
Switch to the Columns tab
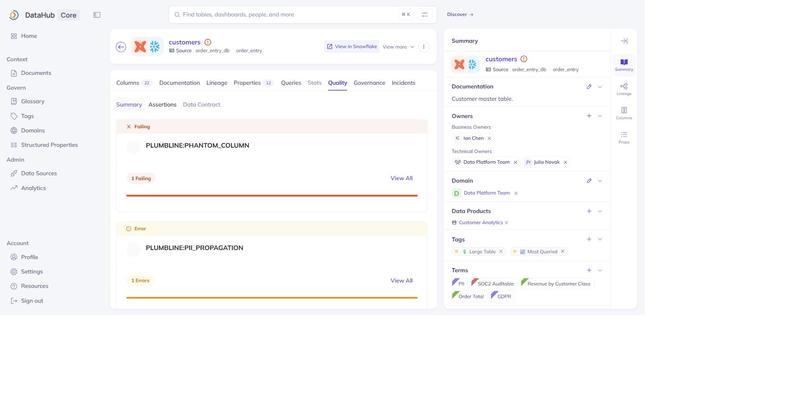(133, 83)
